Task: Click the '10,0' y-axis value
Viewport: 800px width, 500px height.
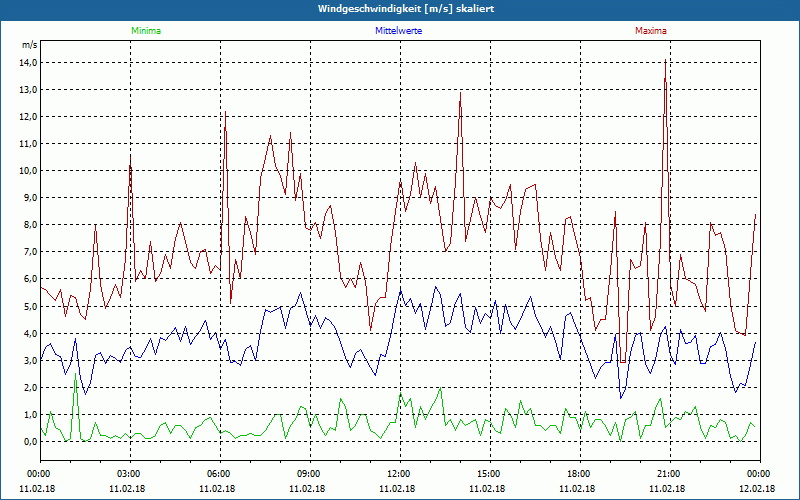Action: 28,171
